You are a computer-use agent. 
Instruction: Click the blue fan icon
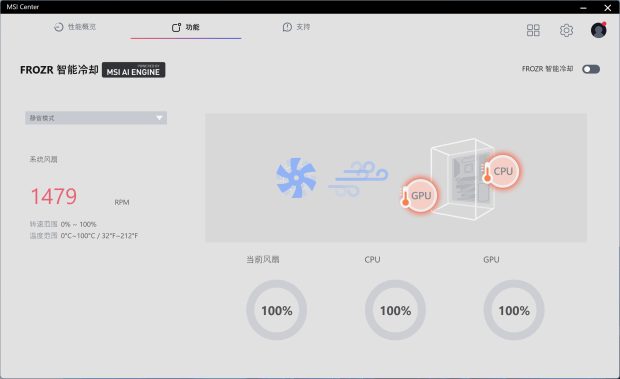click(x=296, y=178)
